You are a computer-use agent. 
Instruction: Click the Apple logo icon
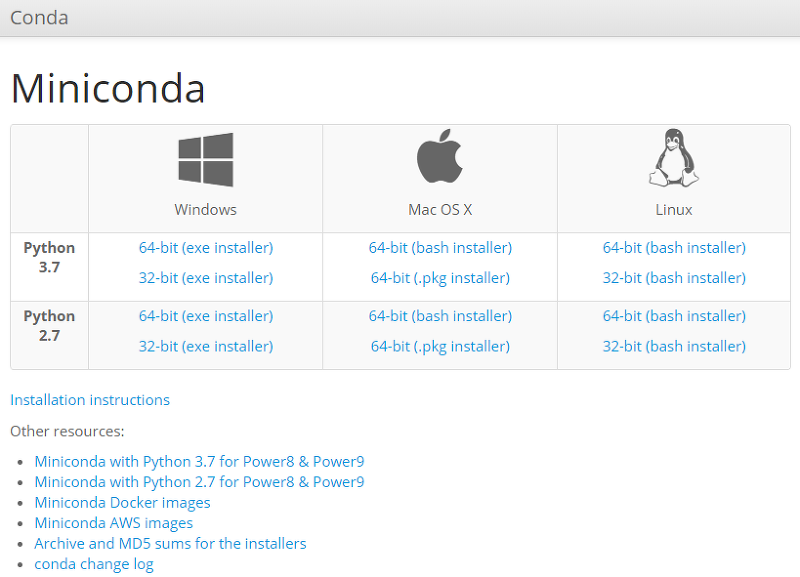click(440, 156)
